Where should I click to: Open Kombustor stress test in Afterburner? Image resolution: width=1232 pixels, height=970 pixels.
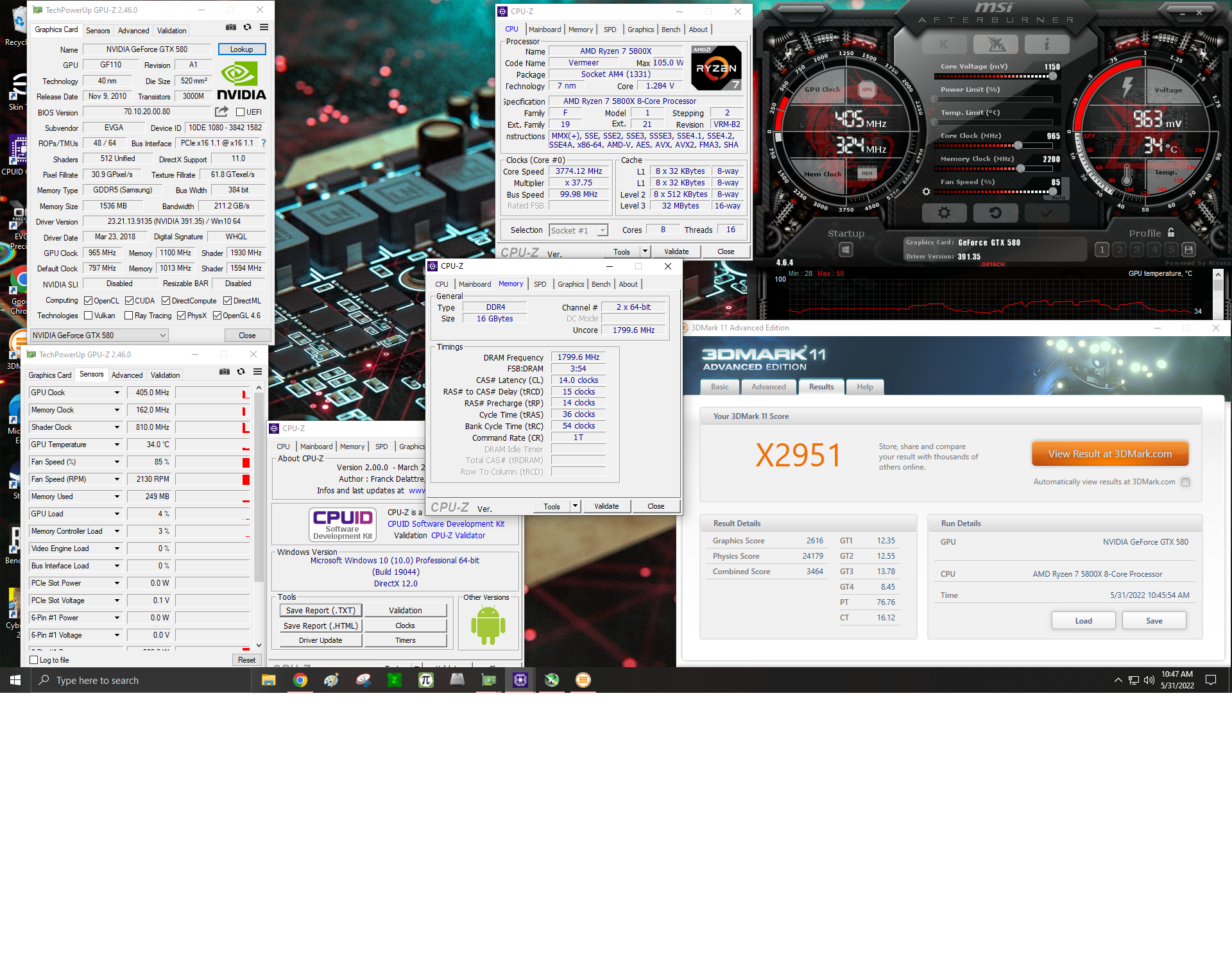(x=943, y=44)
